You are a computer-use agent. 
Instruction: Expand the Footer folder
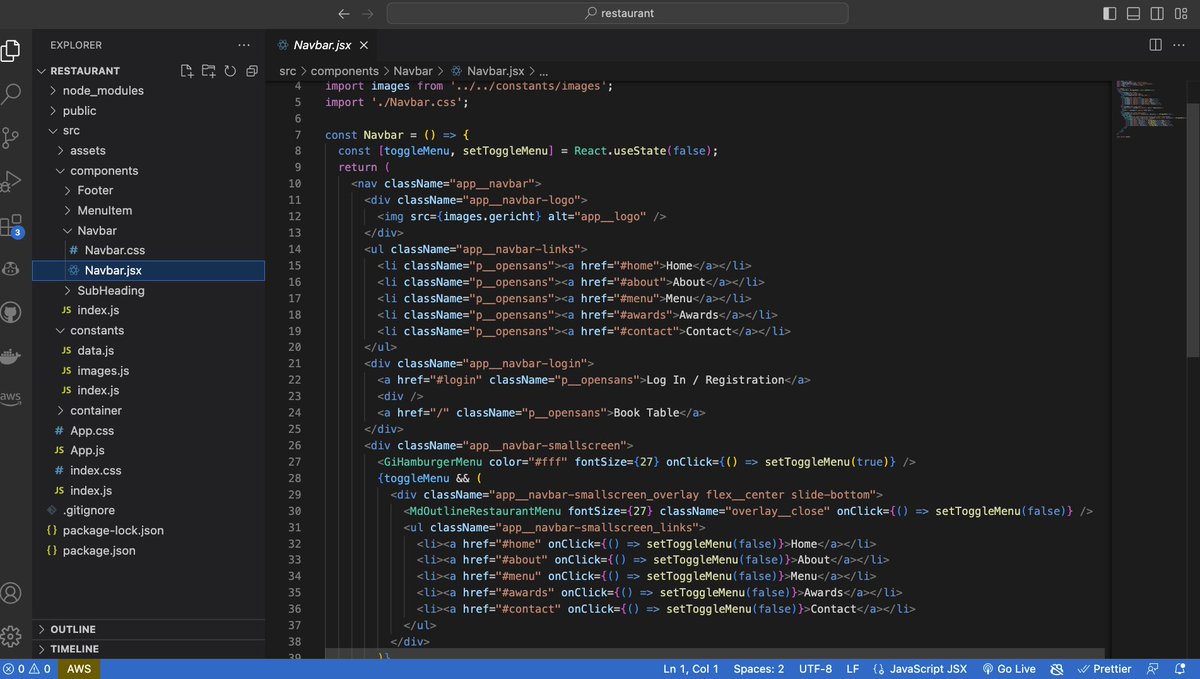coord(148,191)
